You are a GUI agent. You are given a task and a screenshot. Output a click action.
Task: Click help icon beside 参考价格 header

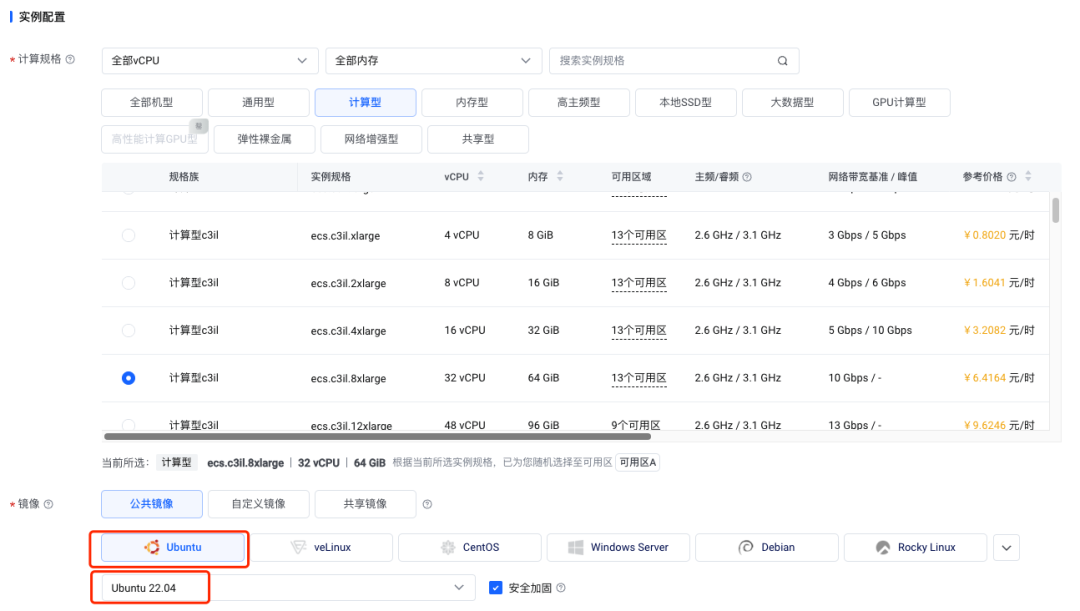click(1012, 177)
